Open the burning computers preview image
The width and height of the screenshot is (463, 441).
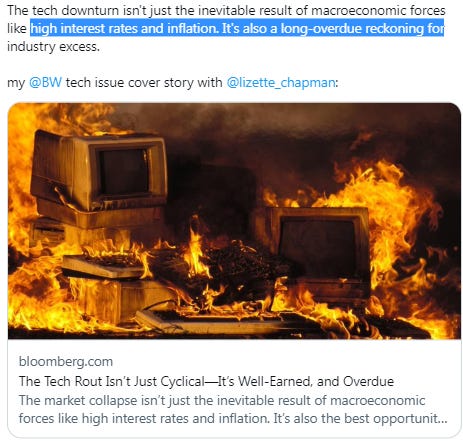234,221
